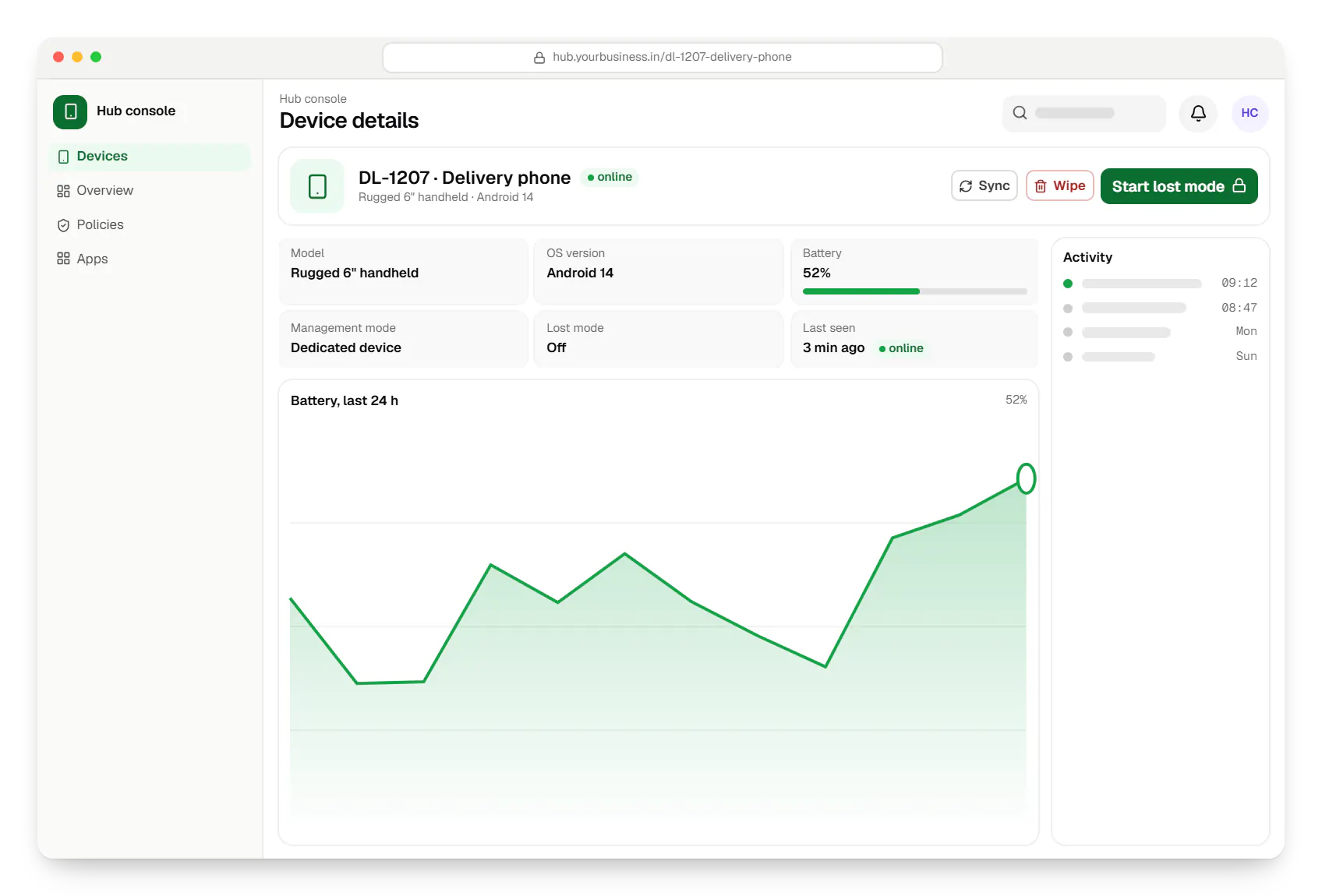Screen dimensions: 1322x896
Task: Click the current point marker on battery chart
Action: click(x=1026, y=478)
